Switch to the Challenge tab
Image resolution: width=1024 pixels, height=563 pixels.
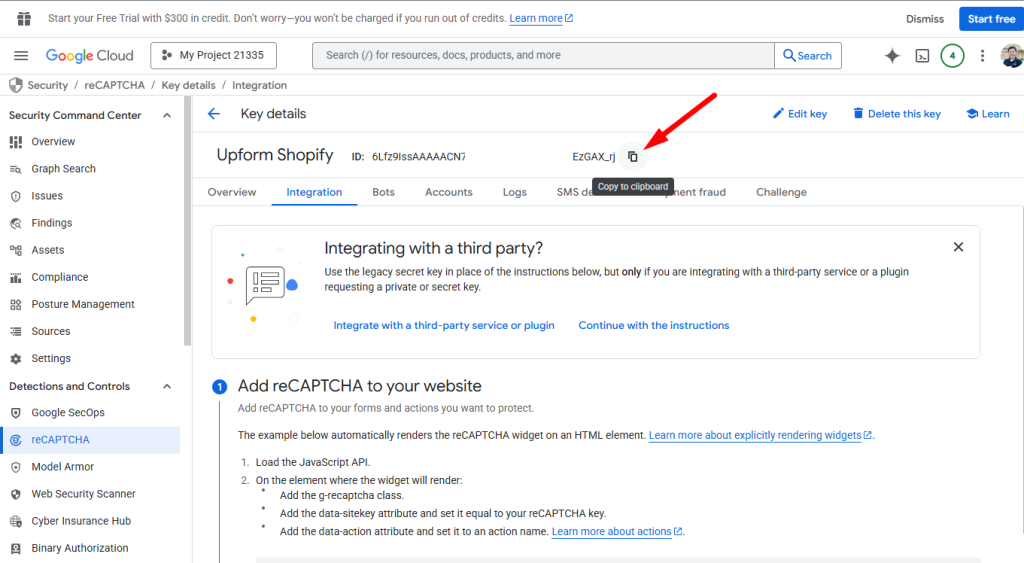[781, 192]
